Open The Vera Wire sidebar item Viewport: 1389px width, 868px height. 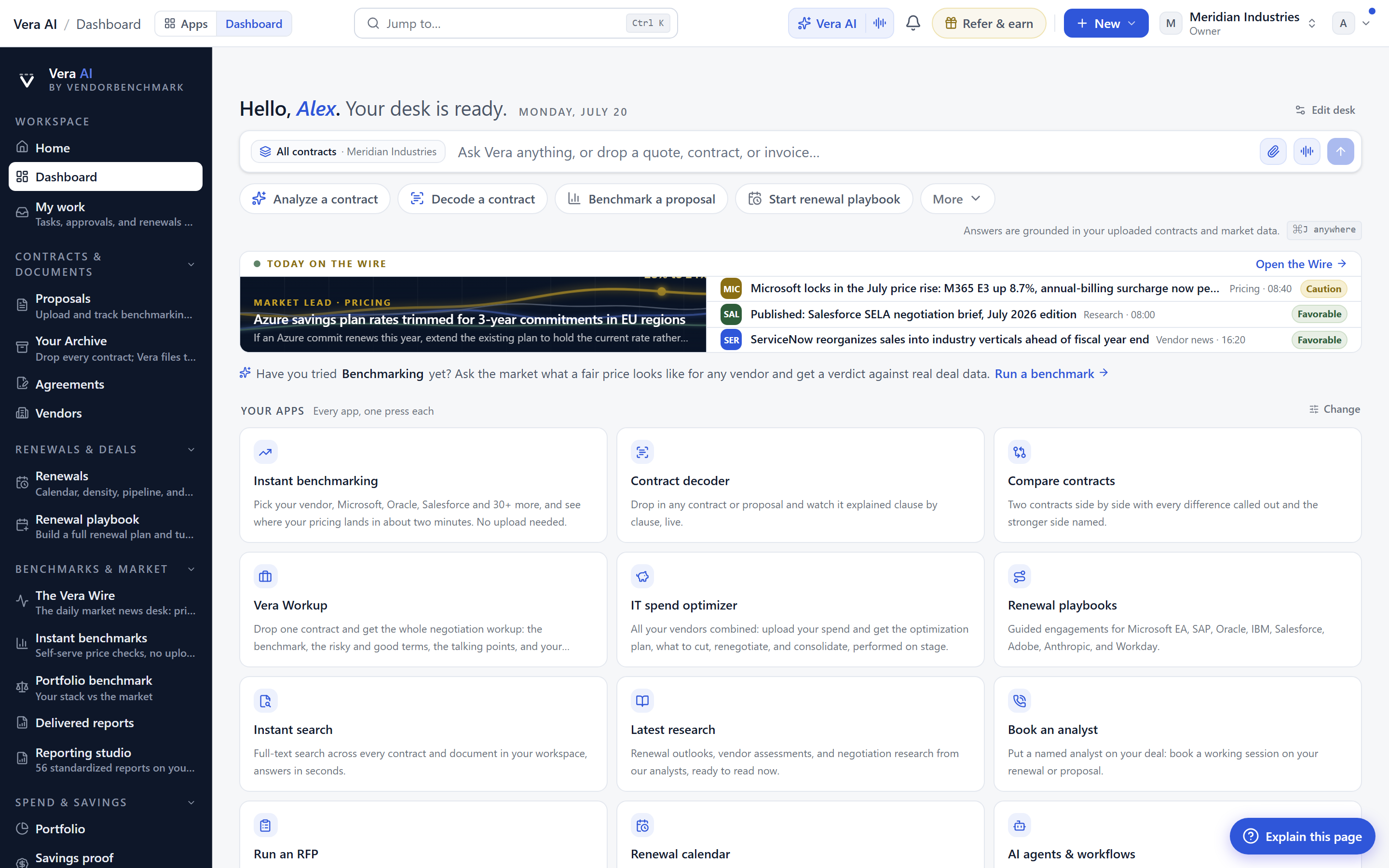(x=106, y=603)
